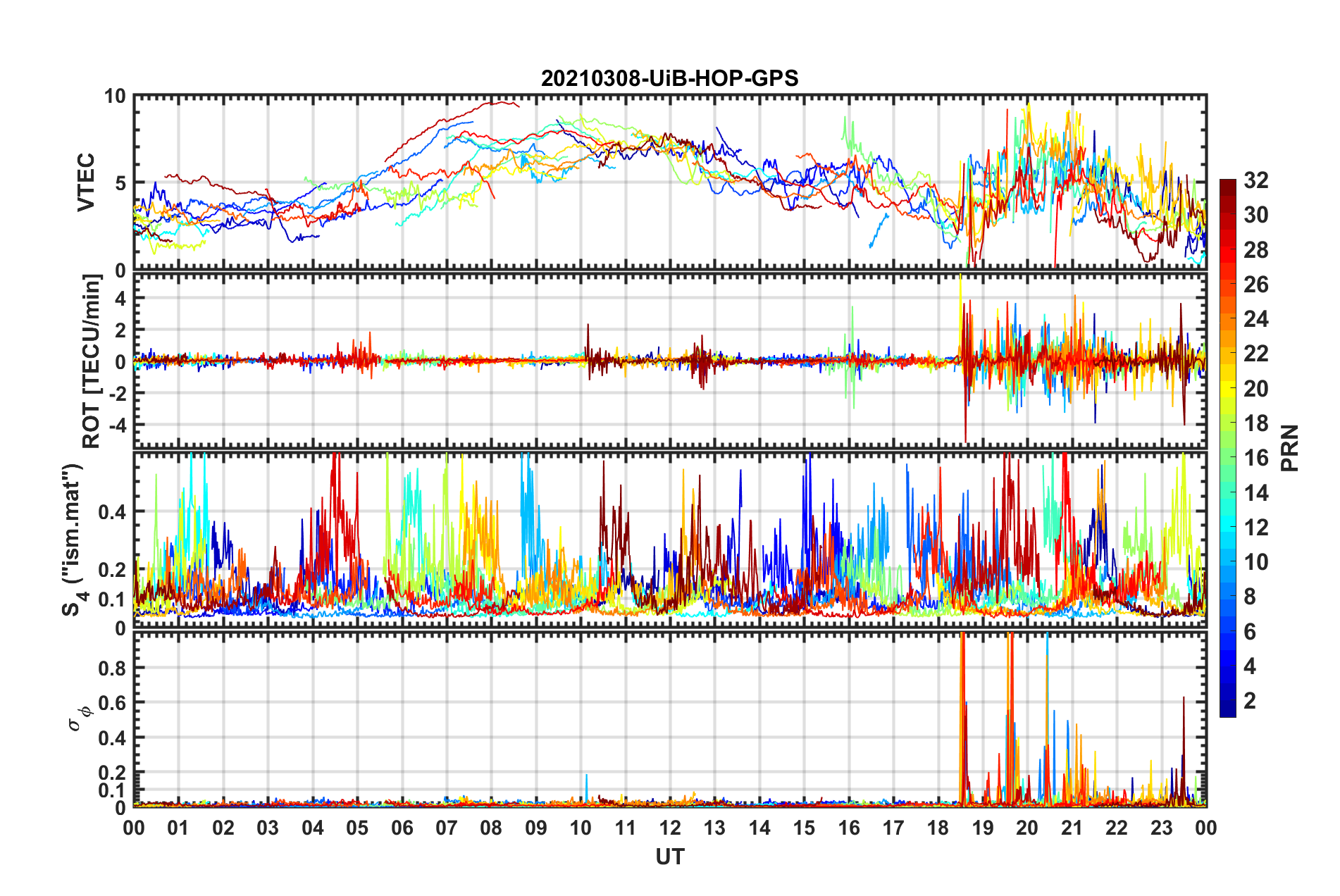Viewport: 1340px width, 896px height.
Task: Select hour tick 15 on the UT axis
Action: (x=804, y=828)
